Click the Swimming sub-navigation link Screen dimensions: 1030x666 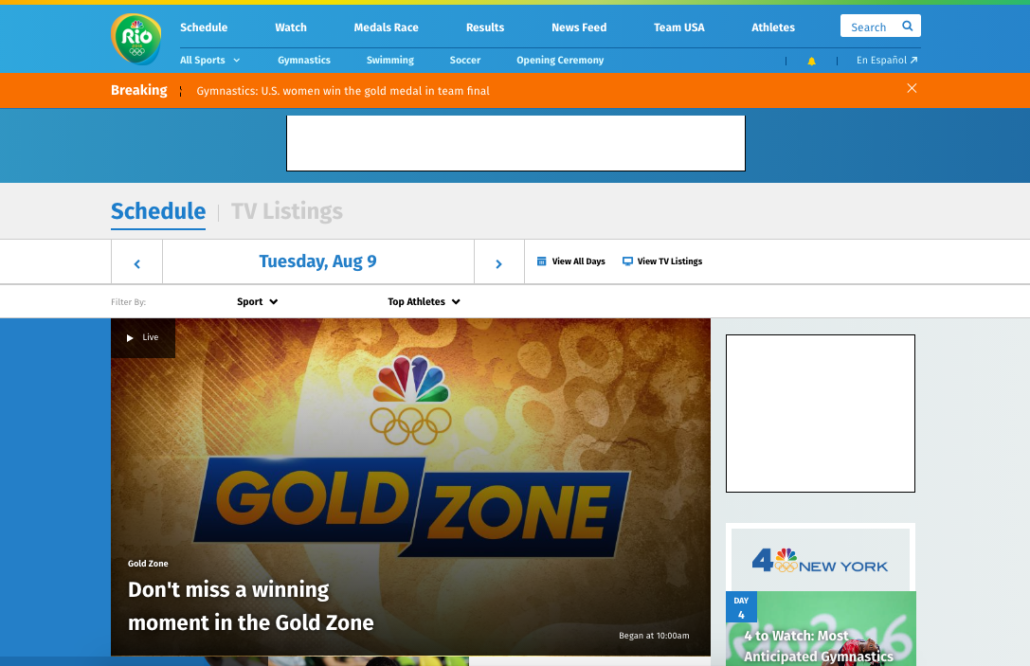[x=390, y=60]
